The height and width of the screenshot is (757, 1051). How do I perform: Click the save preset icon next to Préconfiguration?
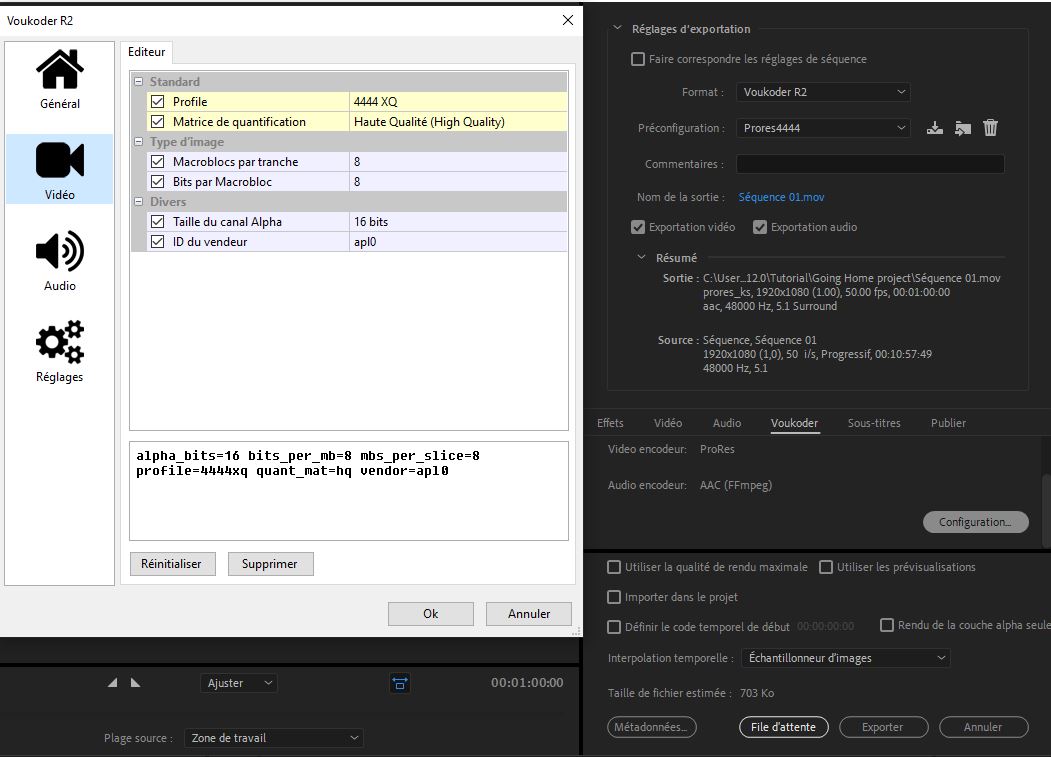pos(934,128)
